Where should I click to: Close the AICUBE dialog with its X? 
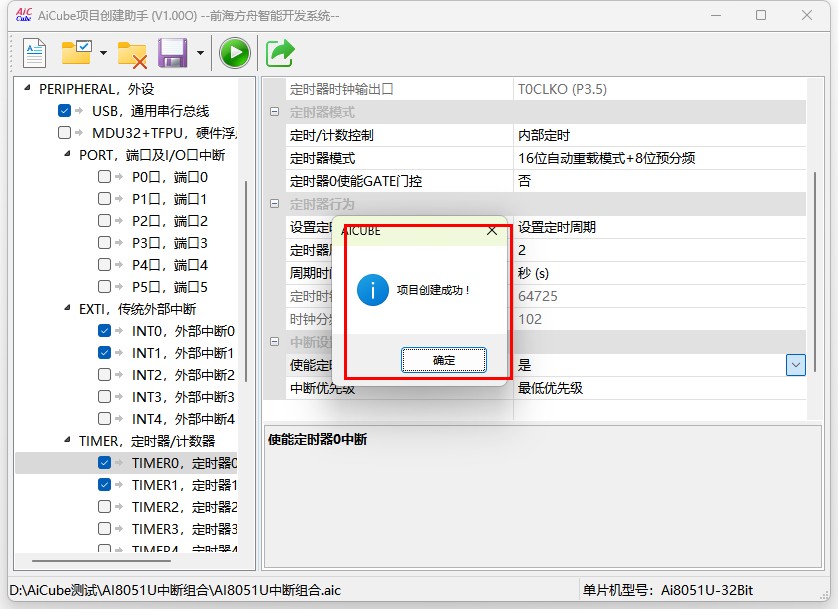coord(492,231)
